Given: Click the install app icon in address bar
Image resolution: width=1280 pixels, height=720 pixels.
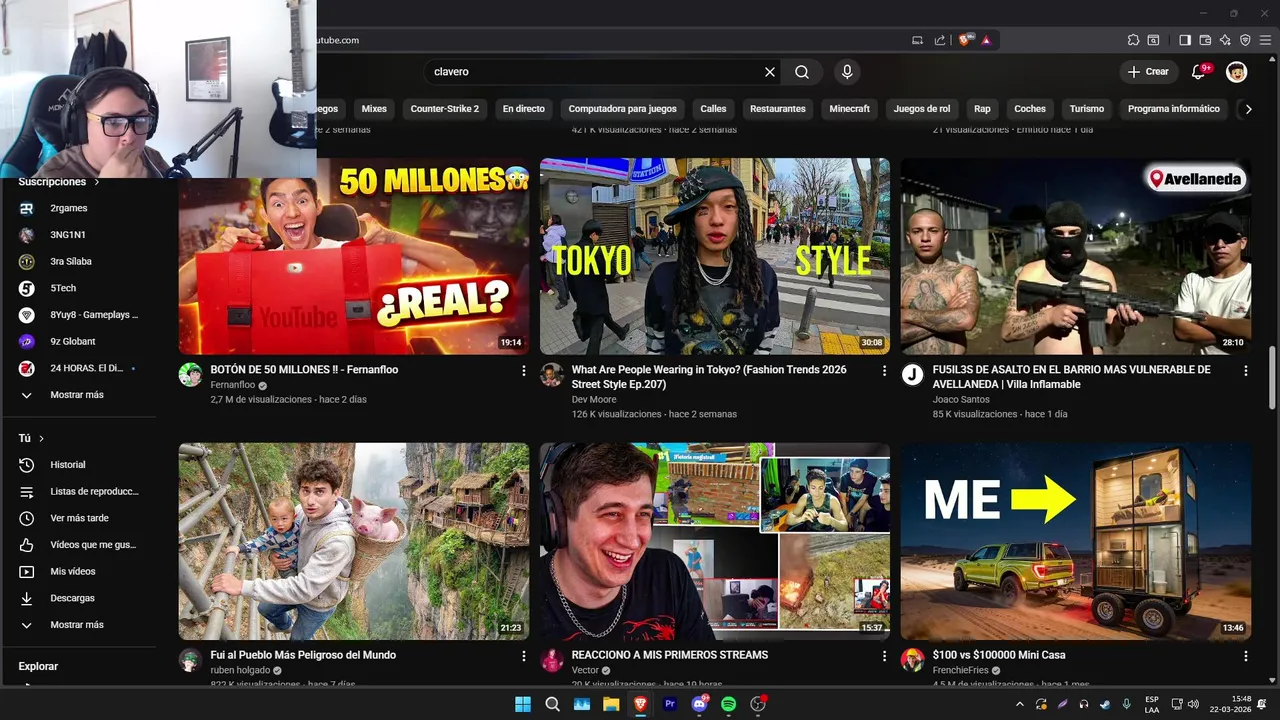Looking at the screenshot, I should (918, 40).
